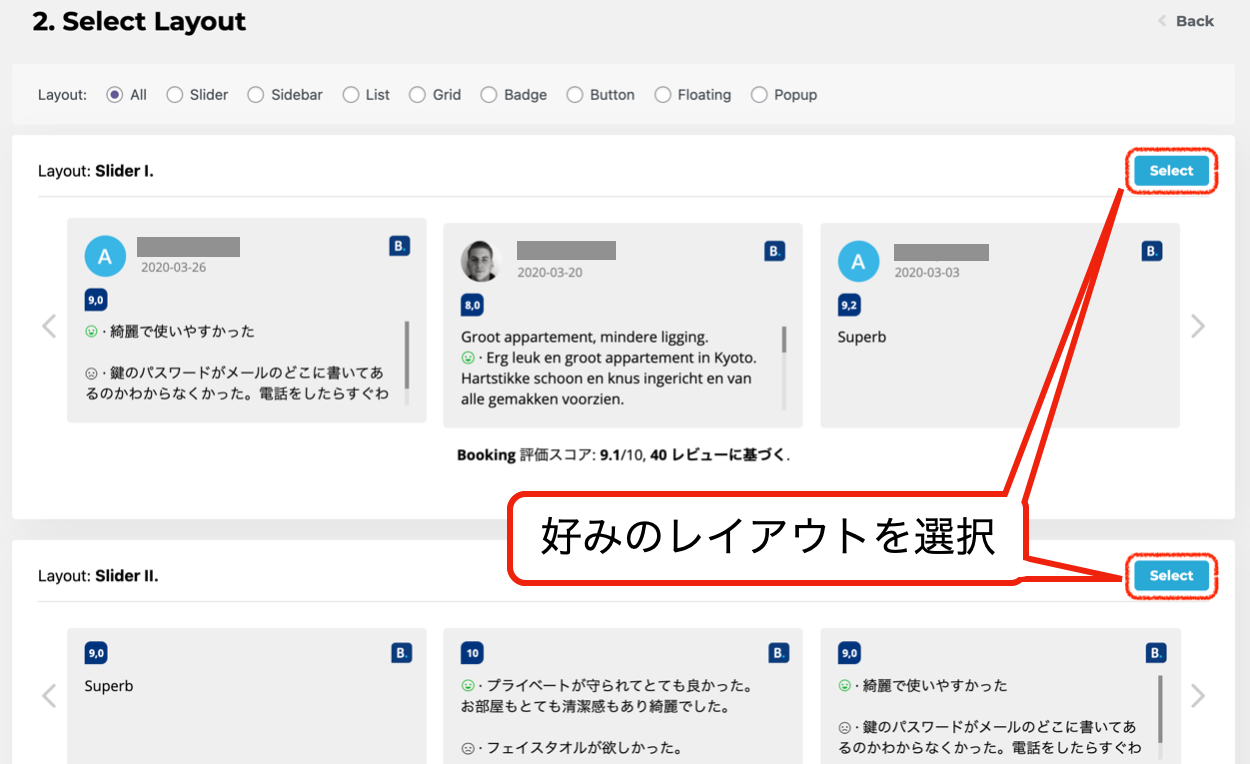Image resolution: width=1250 pixels, height=764 pixels.
Task: Choose the Badge layout radio button
Action: click(x=489, y=95)
